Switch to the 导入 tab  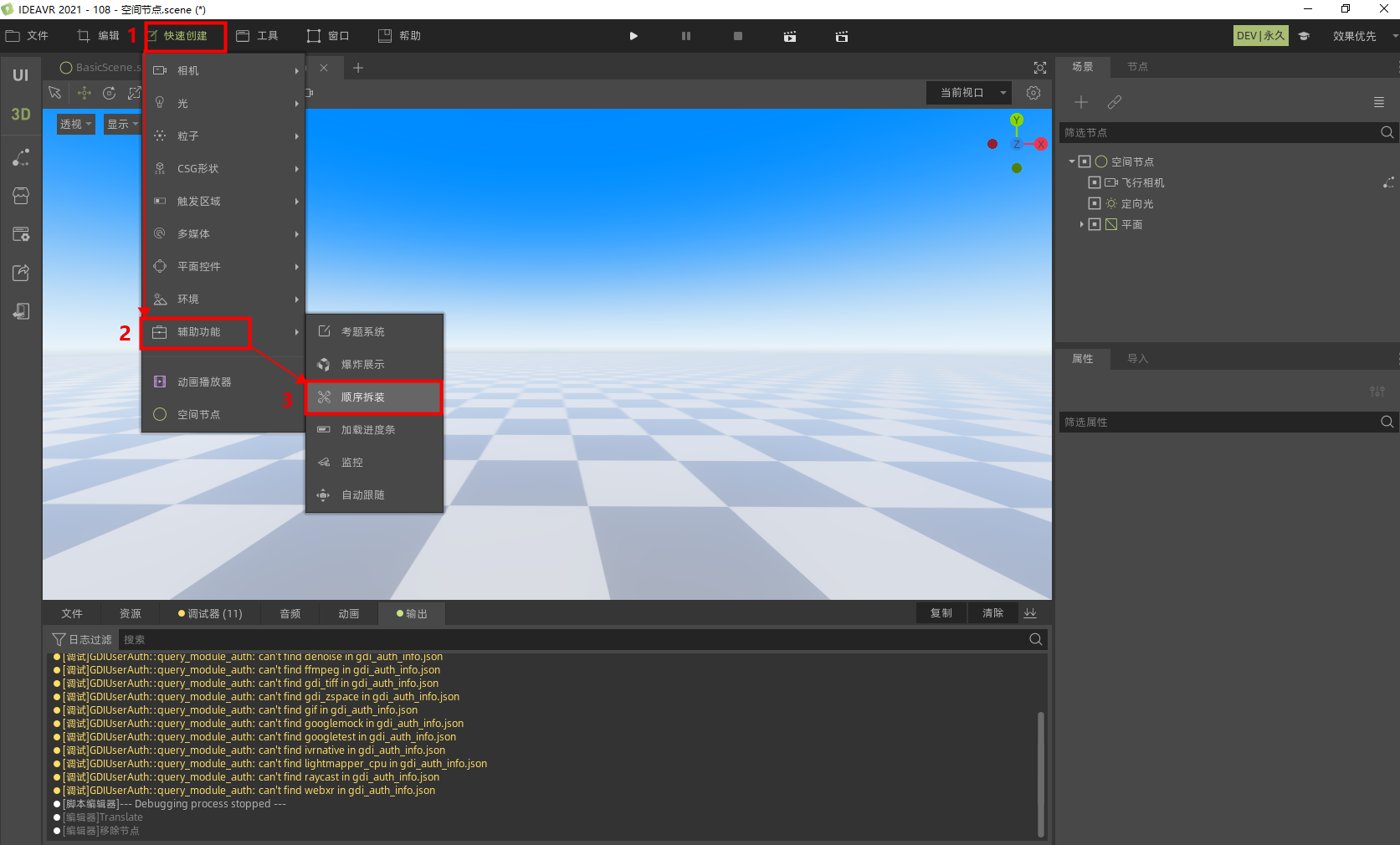tap(1136, 359)
